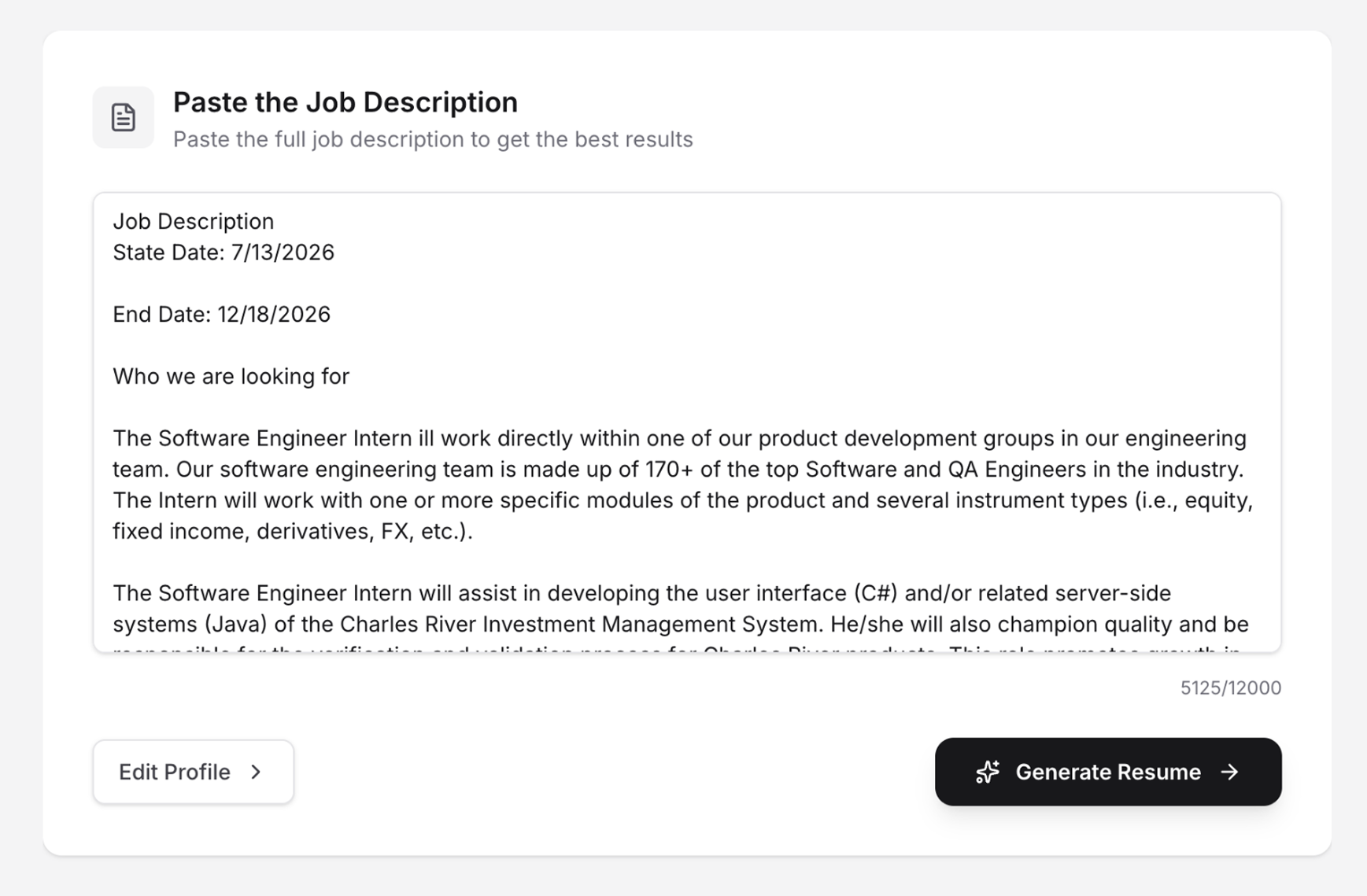The height and width of the screenshot is (896, 1367).
Task: Click the document icon beside the heading
Action: coord(124,118)
